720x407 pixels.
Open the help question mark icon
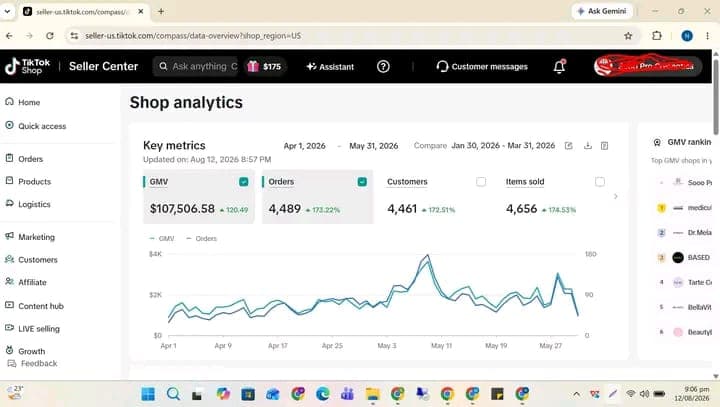coord(383,67)
